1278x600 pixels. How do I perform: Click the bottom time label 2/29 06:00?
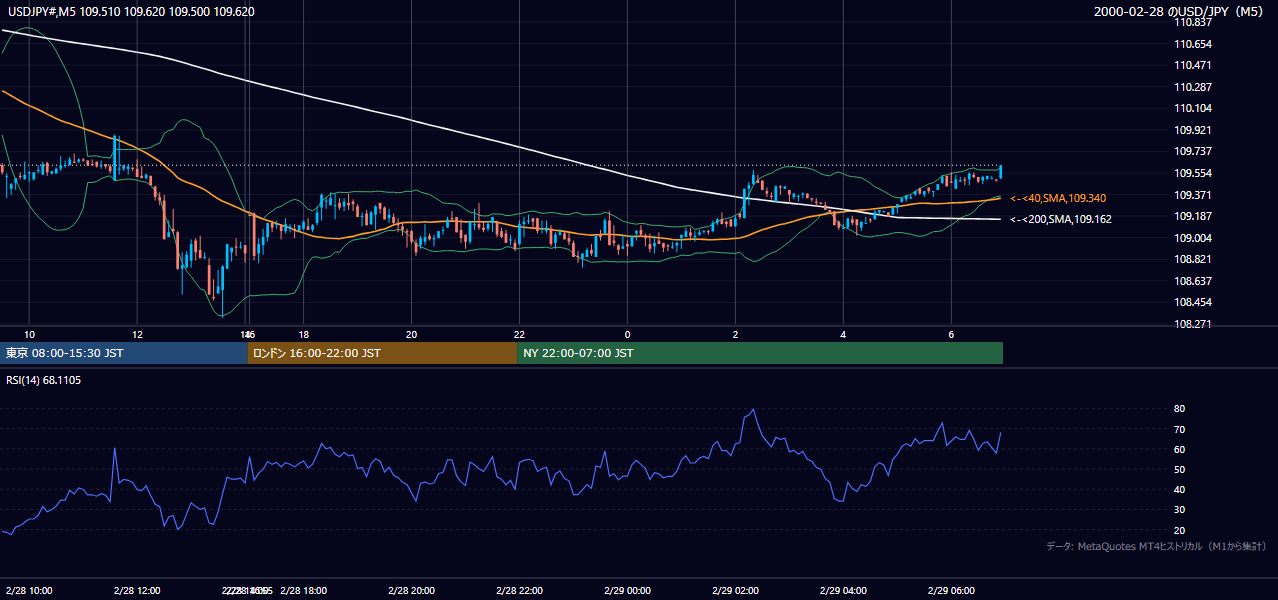(951, 590)
